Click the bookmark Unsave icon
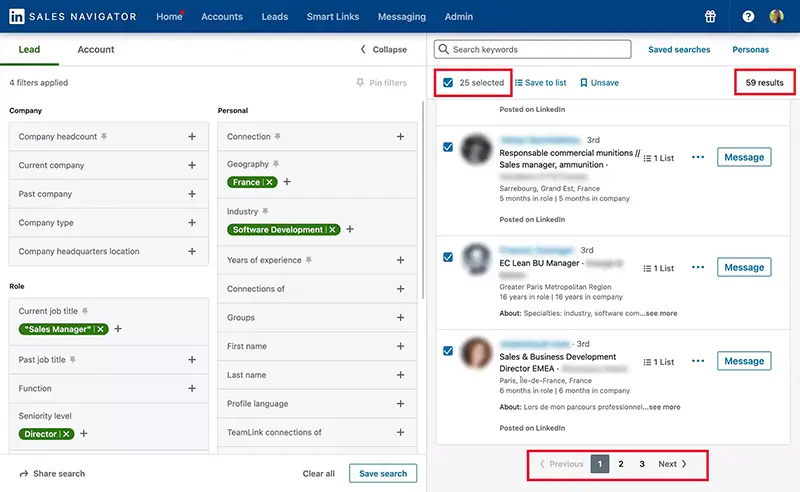Image resolution: width=800 pixels, height=492 pixels. coord(584,83)
